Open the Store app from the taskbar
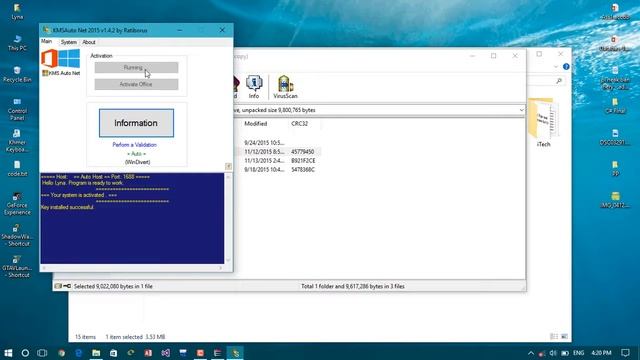This screenshot has width=640, height=360. [113, 353]
